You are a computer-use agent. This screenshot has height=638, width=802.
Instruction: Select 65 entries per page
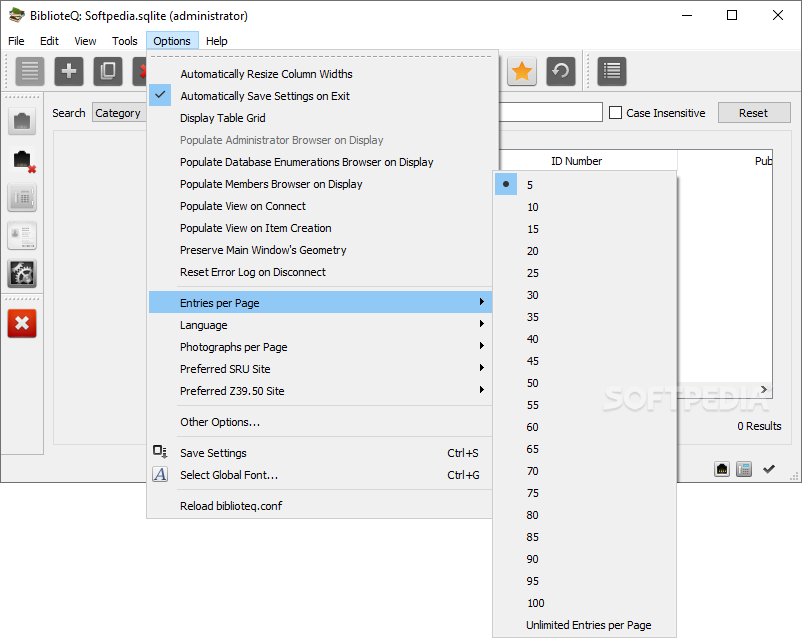pyautogui.click(x=585, y=449)
